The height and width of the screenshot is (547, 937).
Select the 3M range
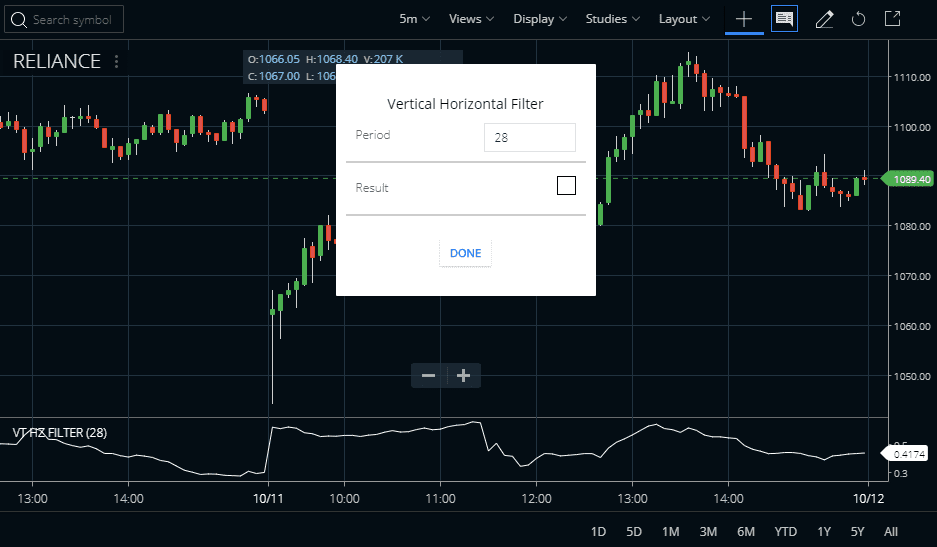(x=708, y=531)
